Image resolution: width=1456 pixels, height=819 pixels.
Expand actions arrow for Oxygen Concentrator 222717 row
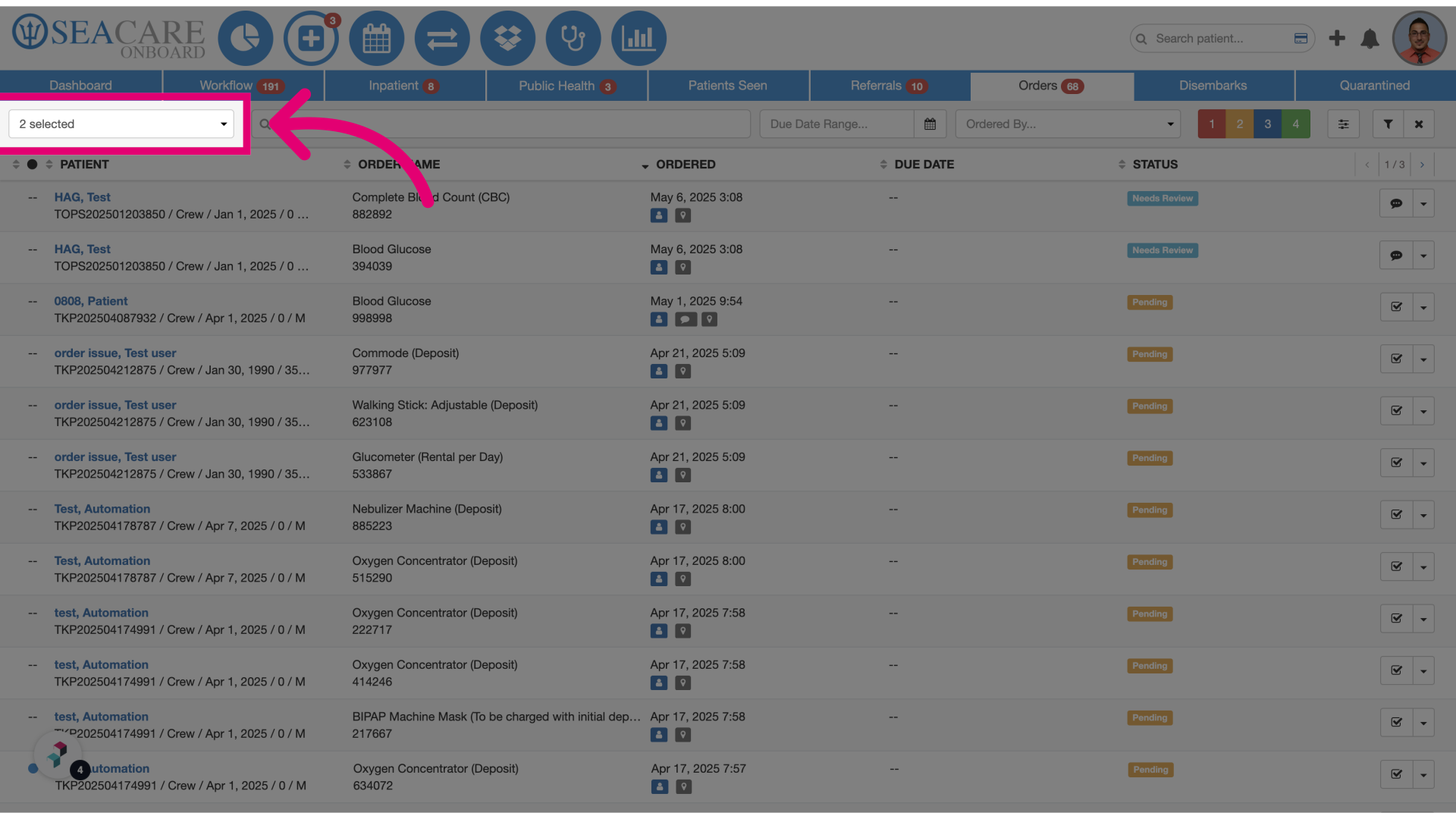click(1423, 619)
